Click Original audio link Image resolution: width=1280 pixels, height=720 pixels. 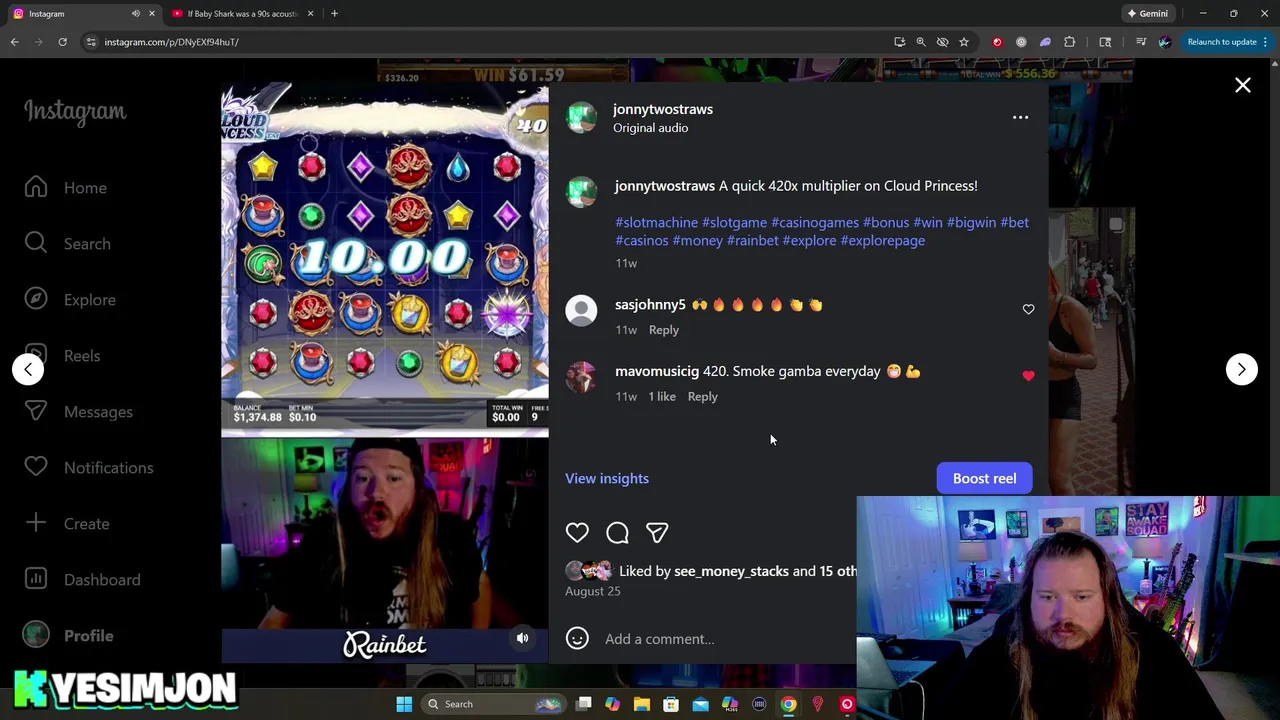(x=650, y=128)
